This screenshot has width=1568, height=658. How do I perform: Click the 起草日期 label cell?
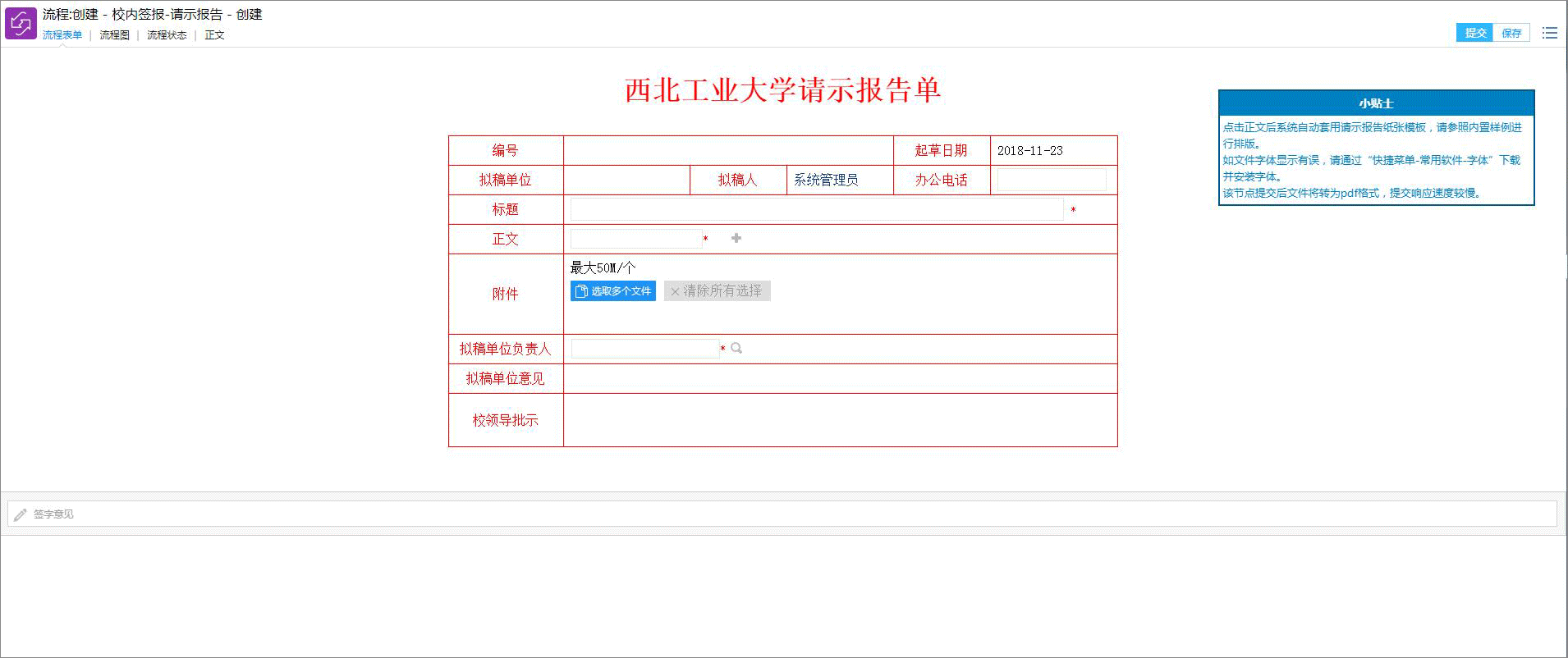coord(942,151)
